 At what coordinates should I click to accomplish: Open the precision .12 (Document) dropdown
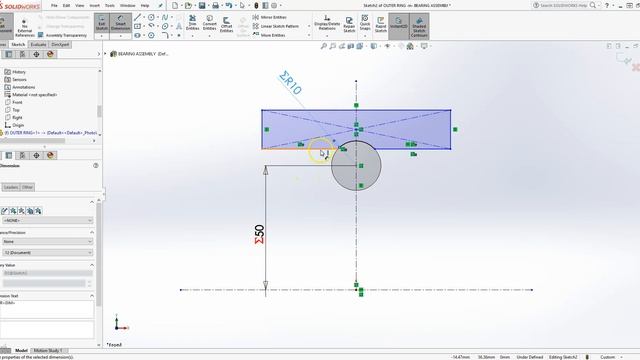(48, 253)
